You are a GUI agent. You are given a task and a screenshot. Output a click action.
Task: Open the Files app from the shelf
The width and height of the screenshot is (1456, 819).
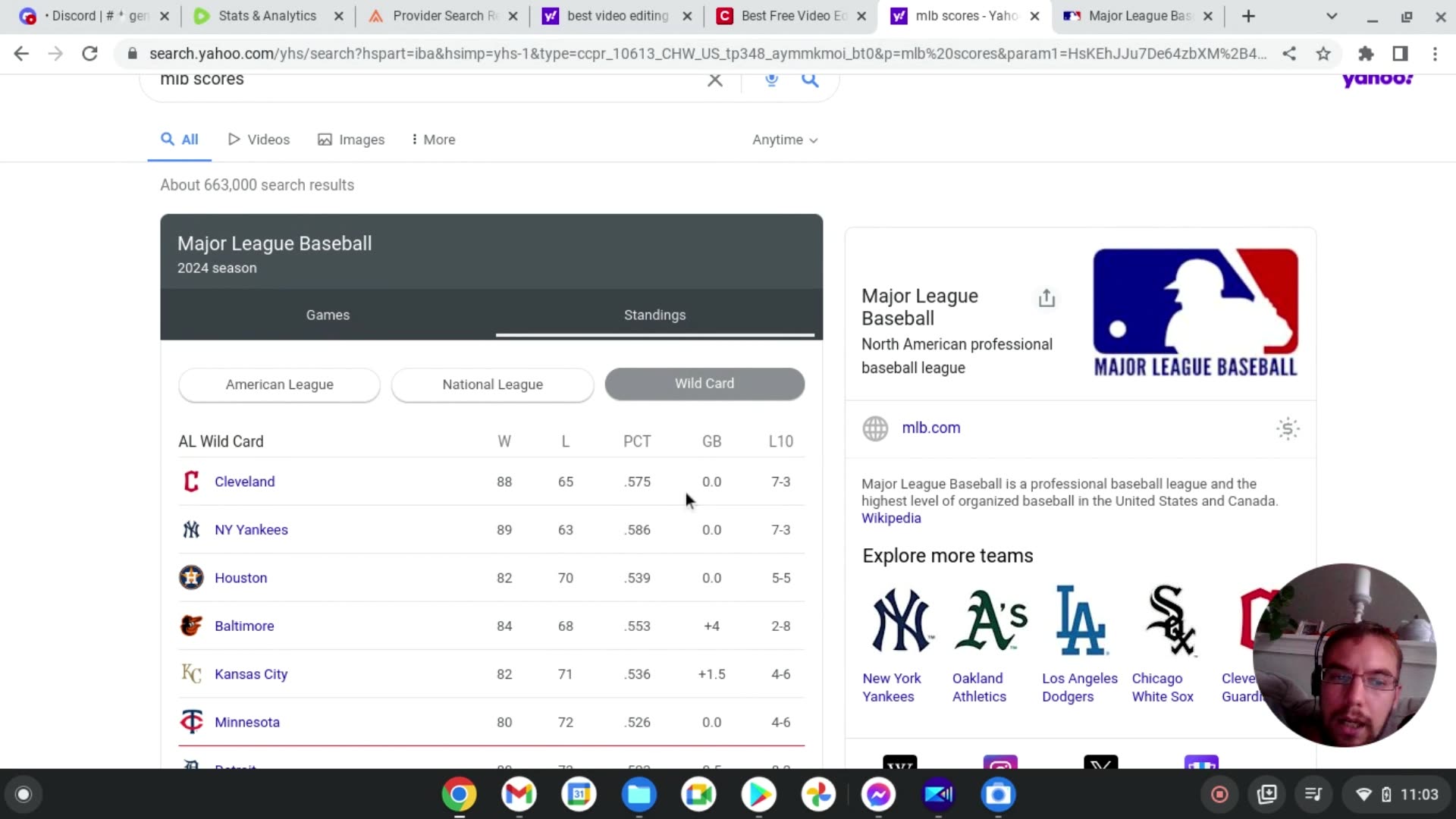(639, 795)
